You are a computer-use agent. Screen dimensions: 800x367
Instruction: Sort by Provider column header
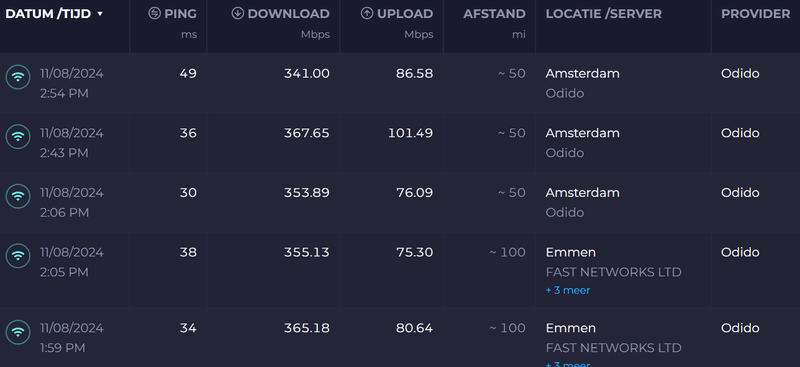point(756,14)
